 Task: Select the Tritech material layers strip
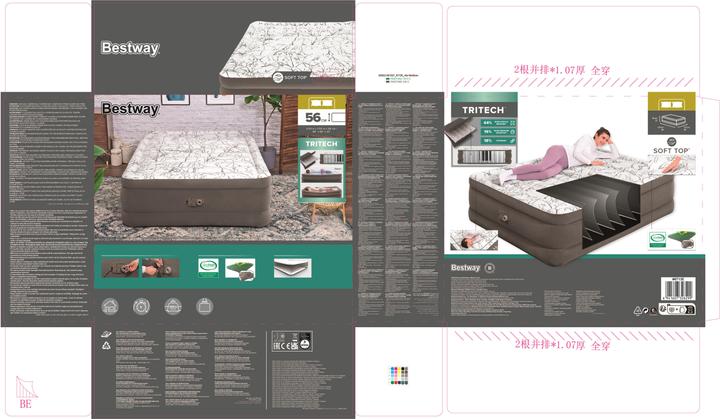484,157
